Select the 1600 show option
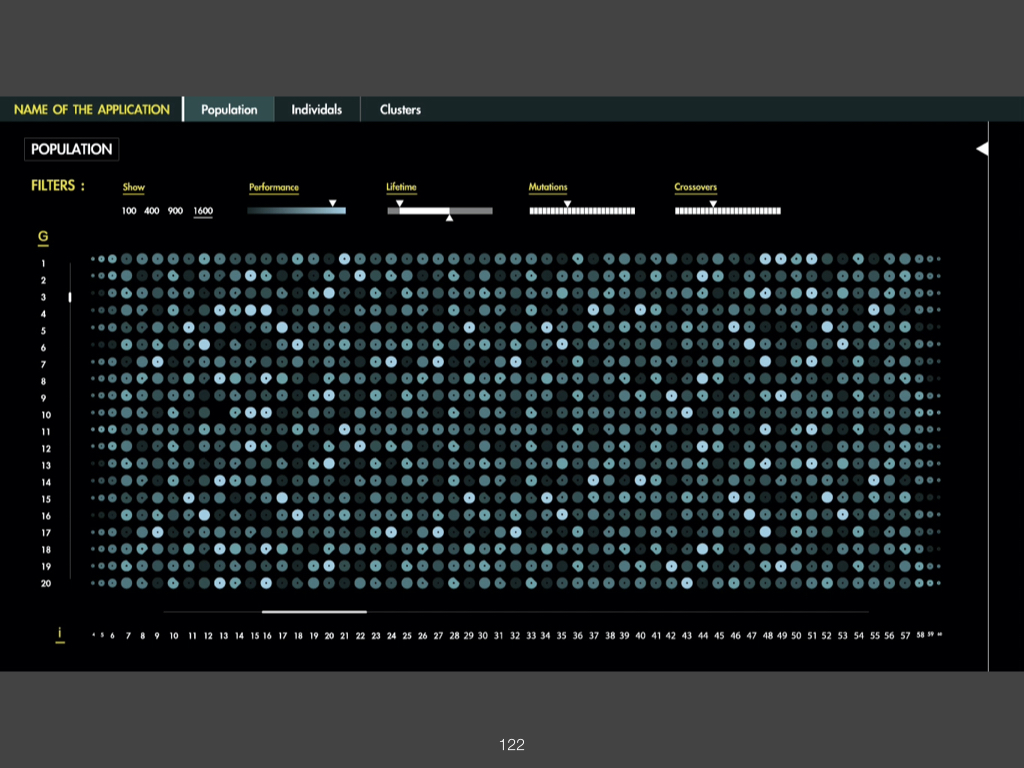This screenshot has height=768, width=1024. (x=203, y=211)
